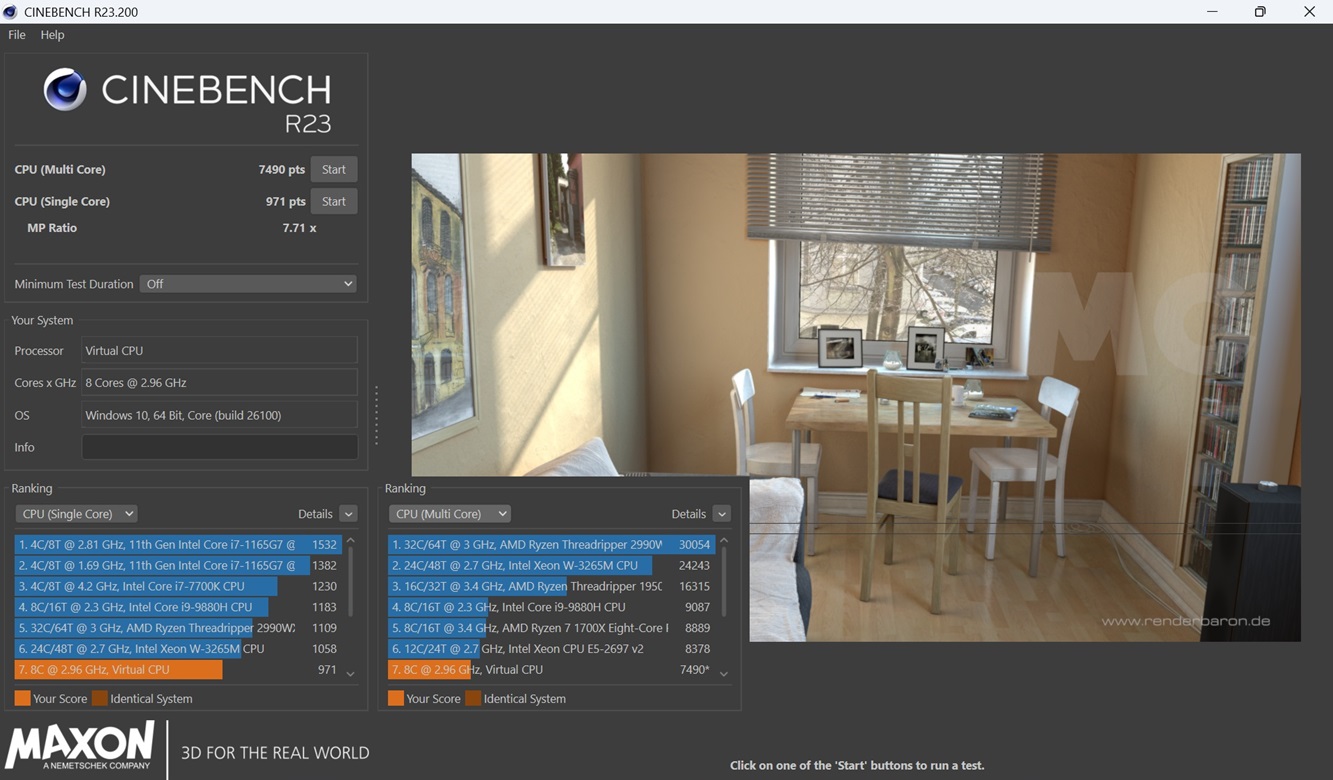
Task: Click the Cinebench logo sphere icon
Action: click(65, 90)
